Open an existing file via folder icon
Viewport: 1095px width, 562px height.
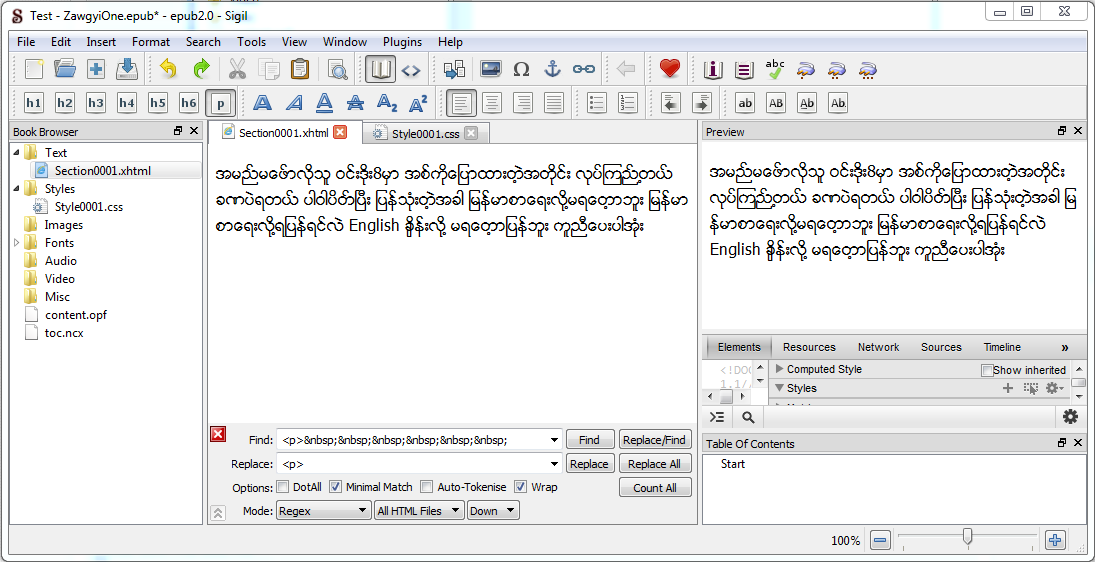tap(65, 69)
